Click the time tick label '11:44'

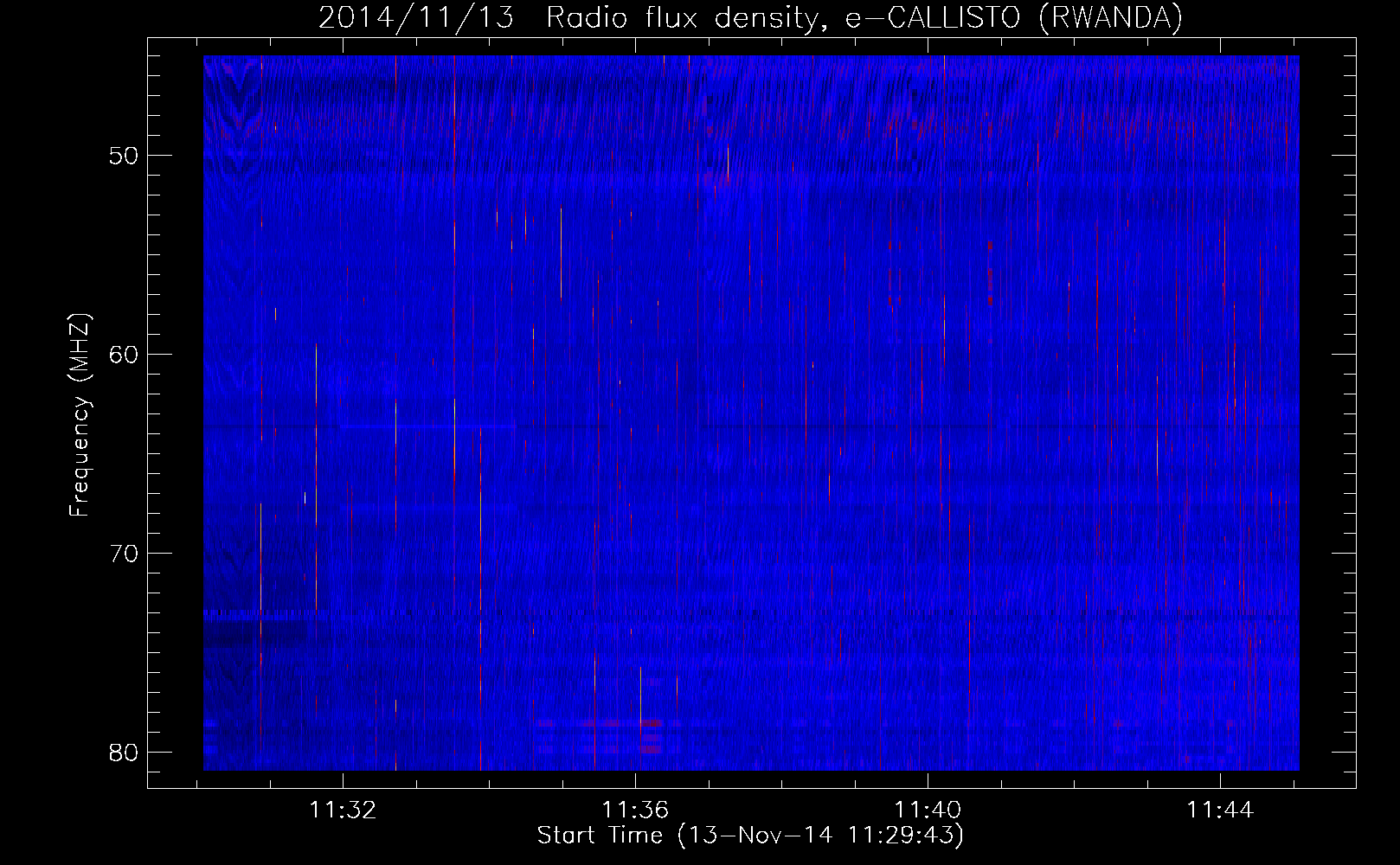1220,811
